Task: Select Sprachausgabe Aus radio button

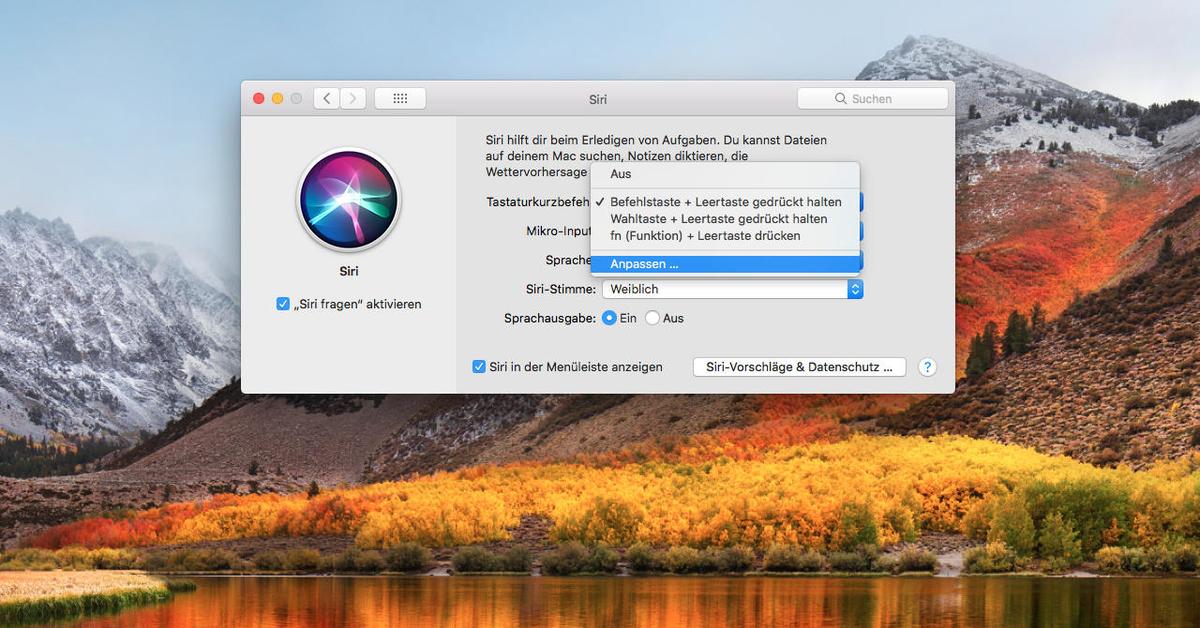Action: [653, 318]
